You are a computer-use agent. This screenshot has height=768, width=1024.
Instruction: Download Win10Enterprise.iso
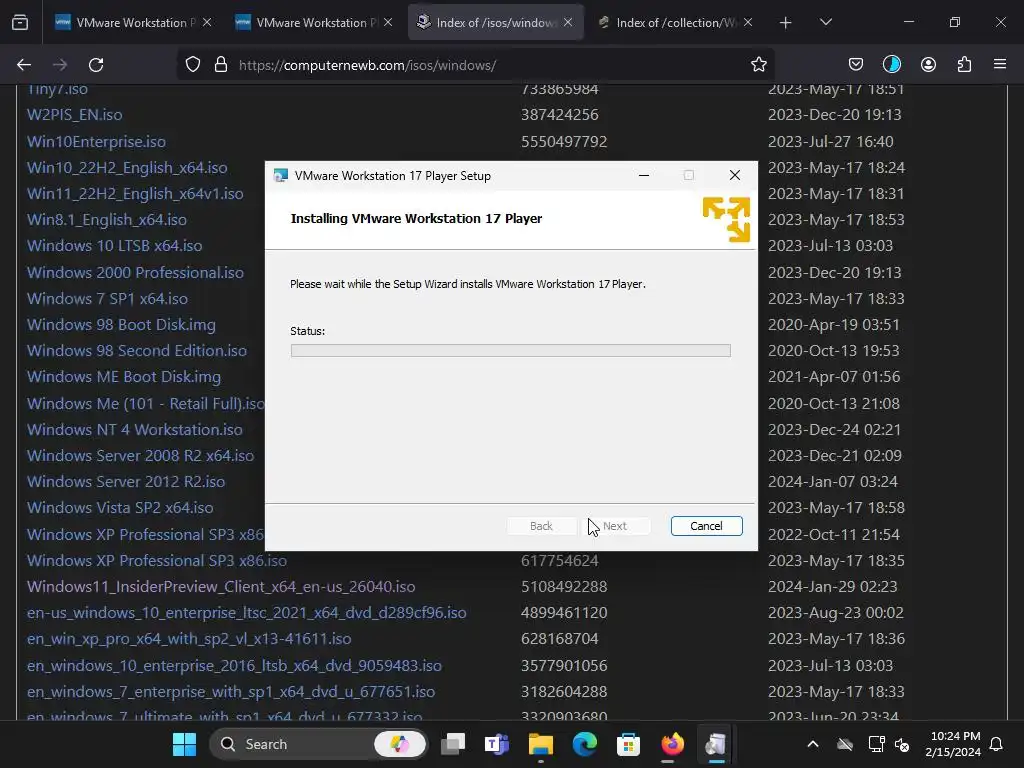[96, 142]
